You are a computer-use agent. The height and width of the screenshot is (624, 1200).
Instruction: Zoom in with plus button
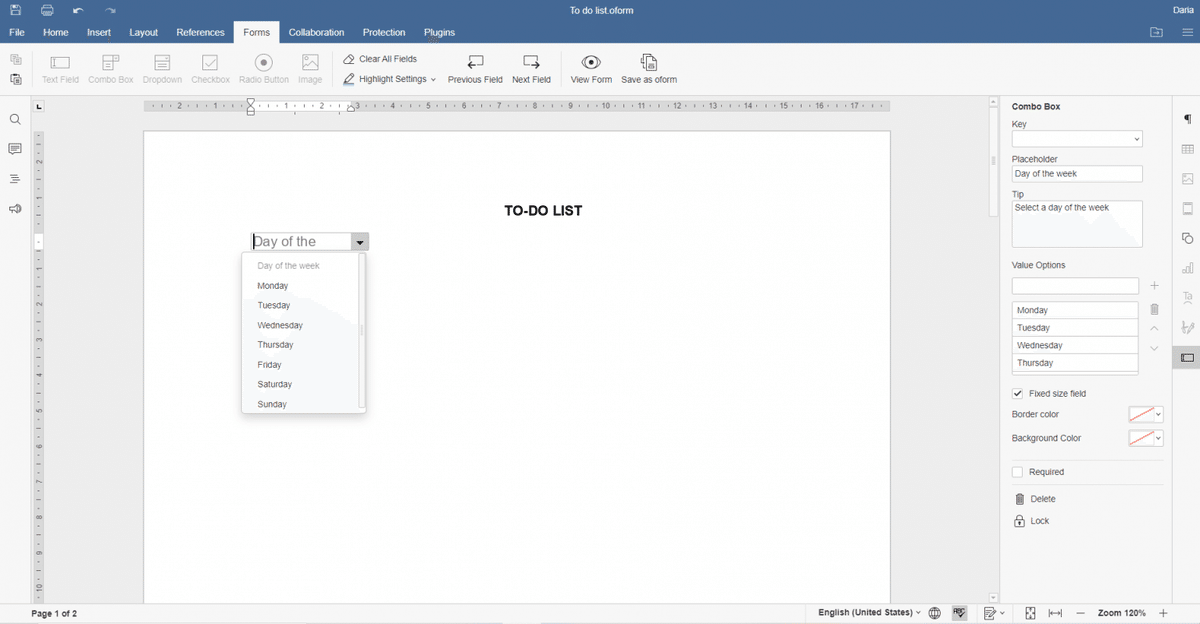click(1163, 613)
